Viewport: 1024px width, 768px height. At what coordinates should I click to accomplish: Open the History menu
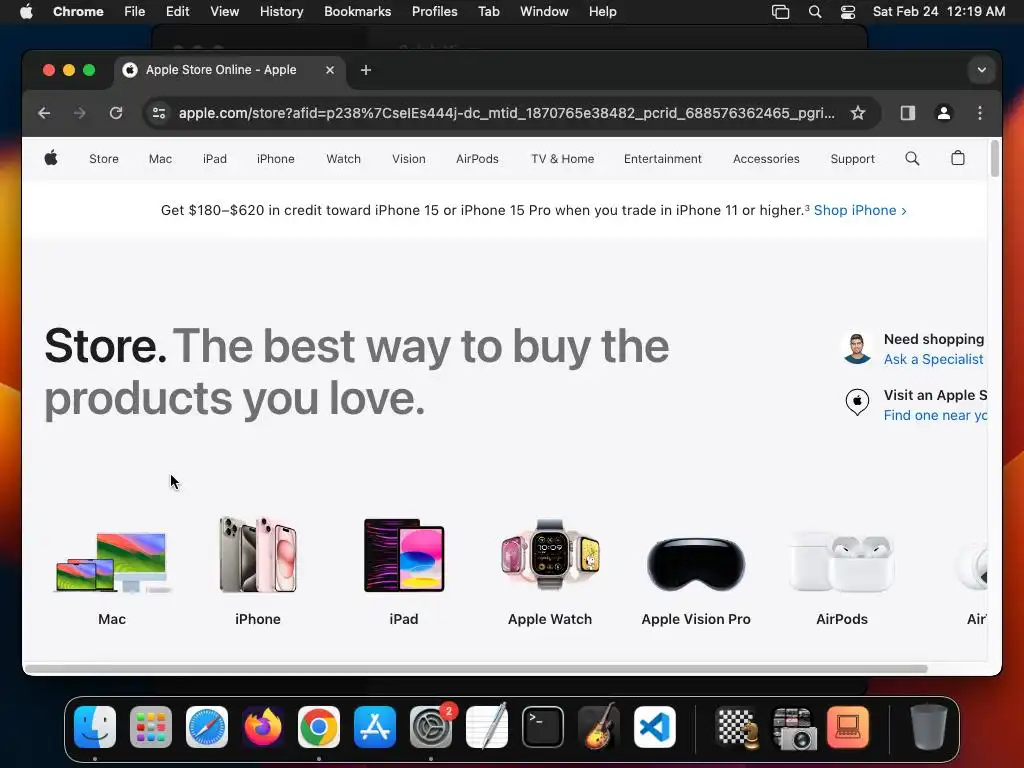281,12
